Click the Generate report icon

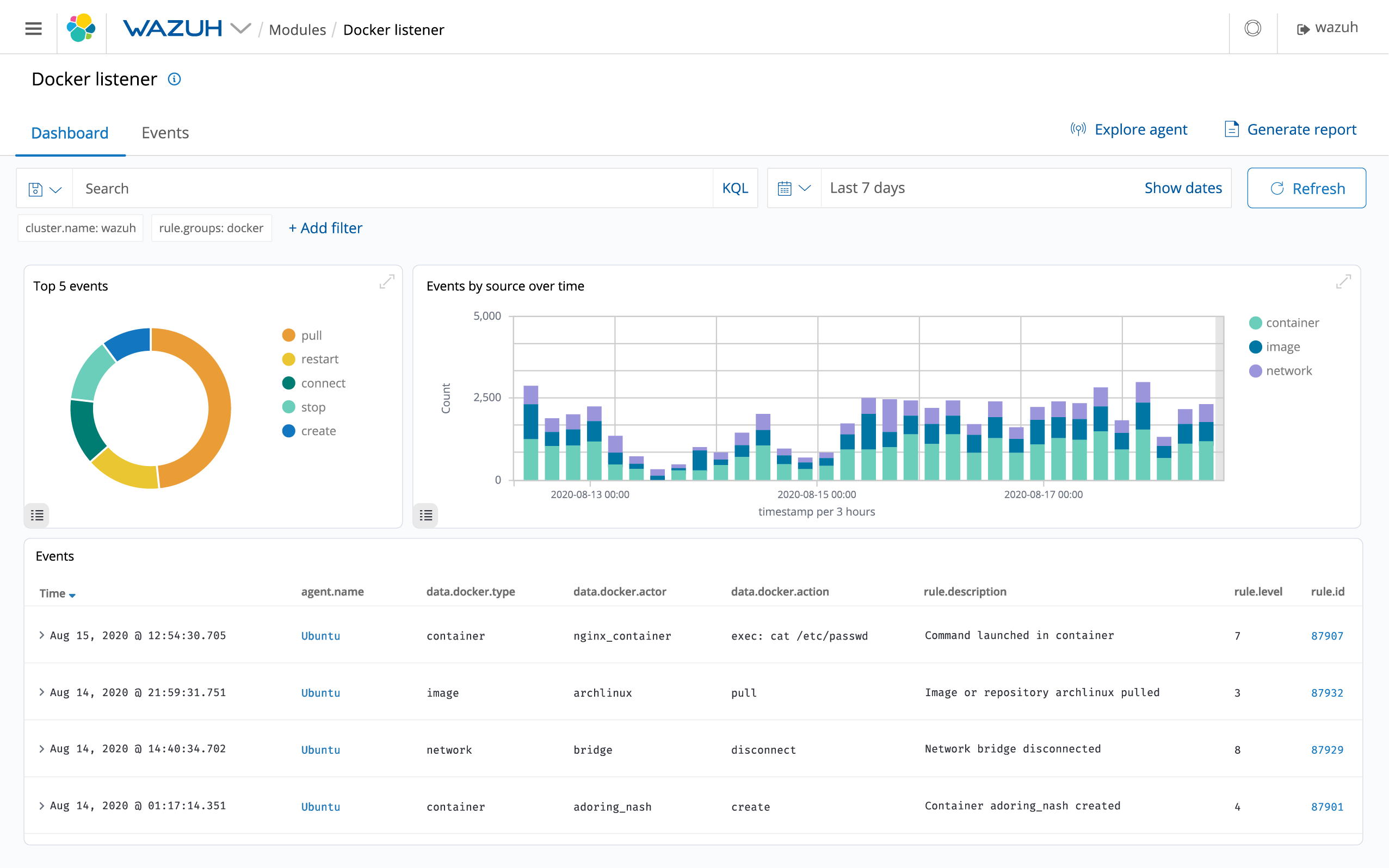pyautogui.click(x=1231, y=129)
